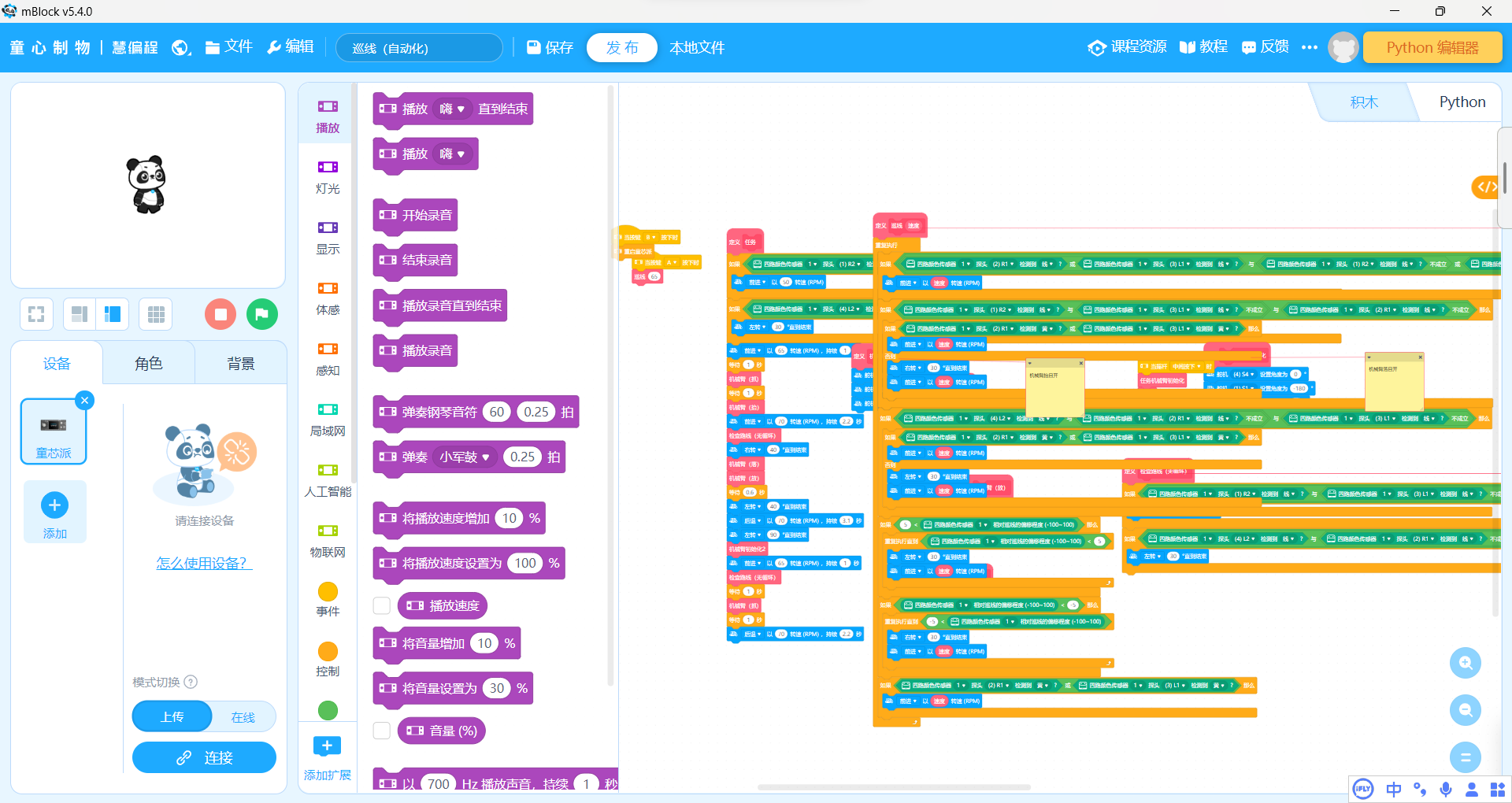Reset the workspace zoom to default
Screen dimensions: 1512x803
1466,757
